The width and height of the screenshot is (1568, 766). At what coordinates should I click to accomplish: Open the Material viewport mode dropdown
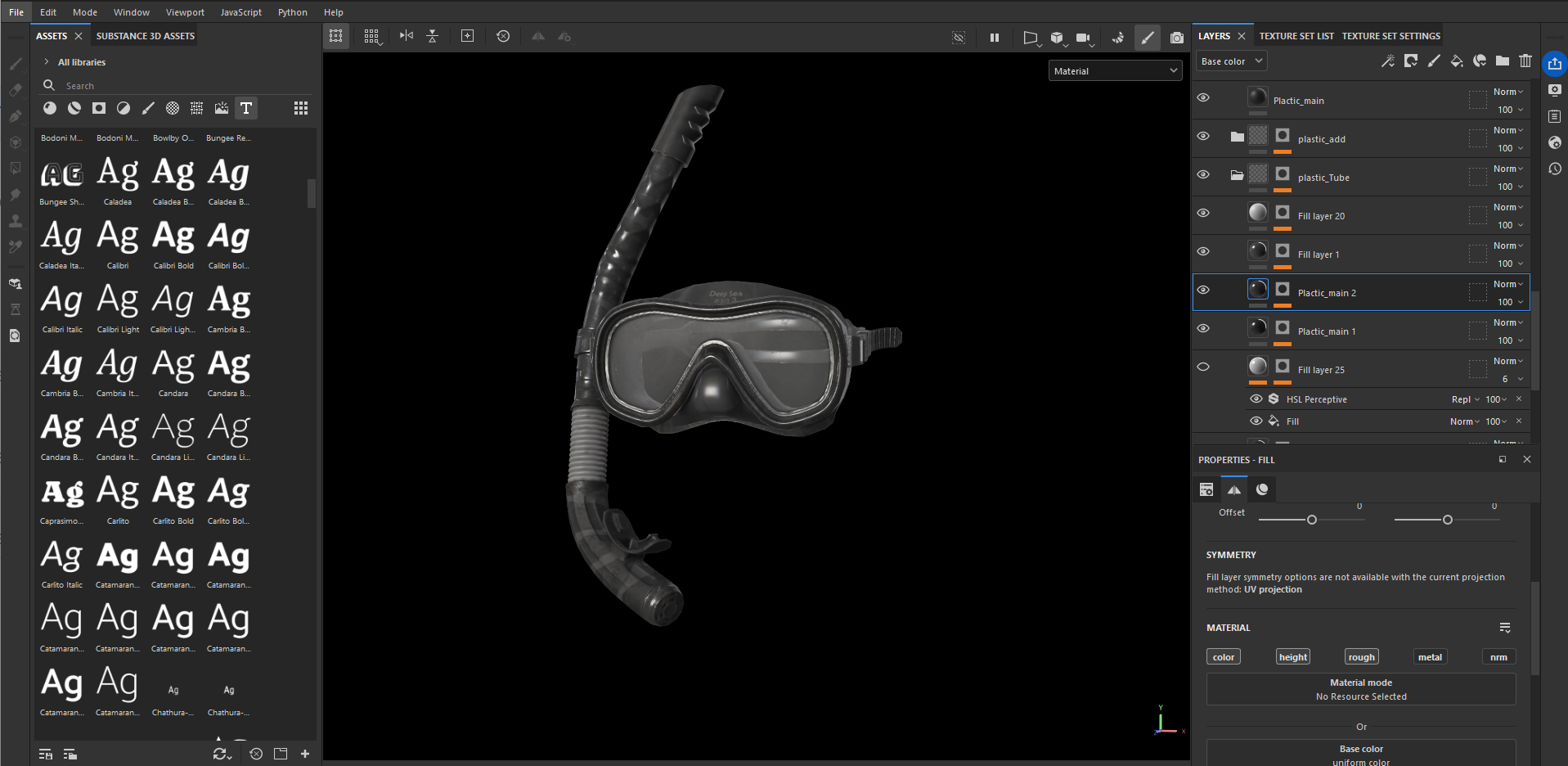pyautogui.click(x=1115, y=71)
